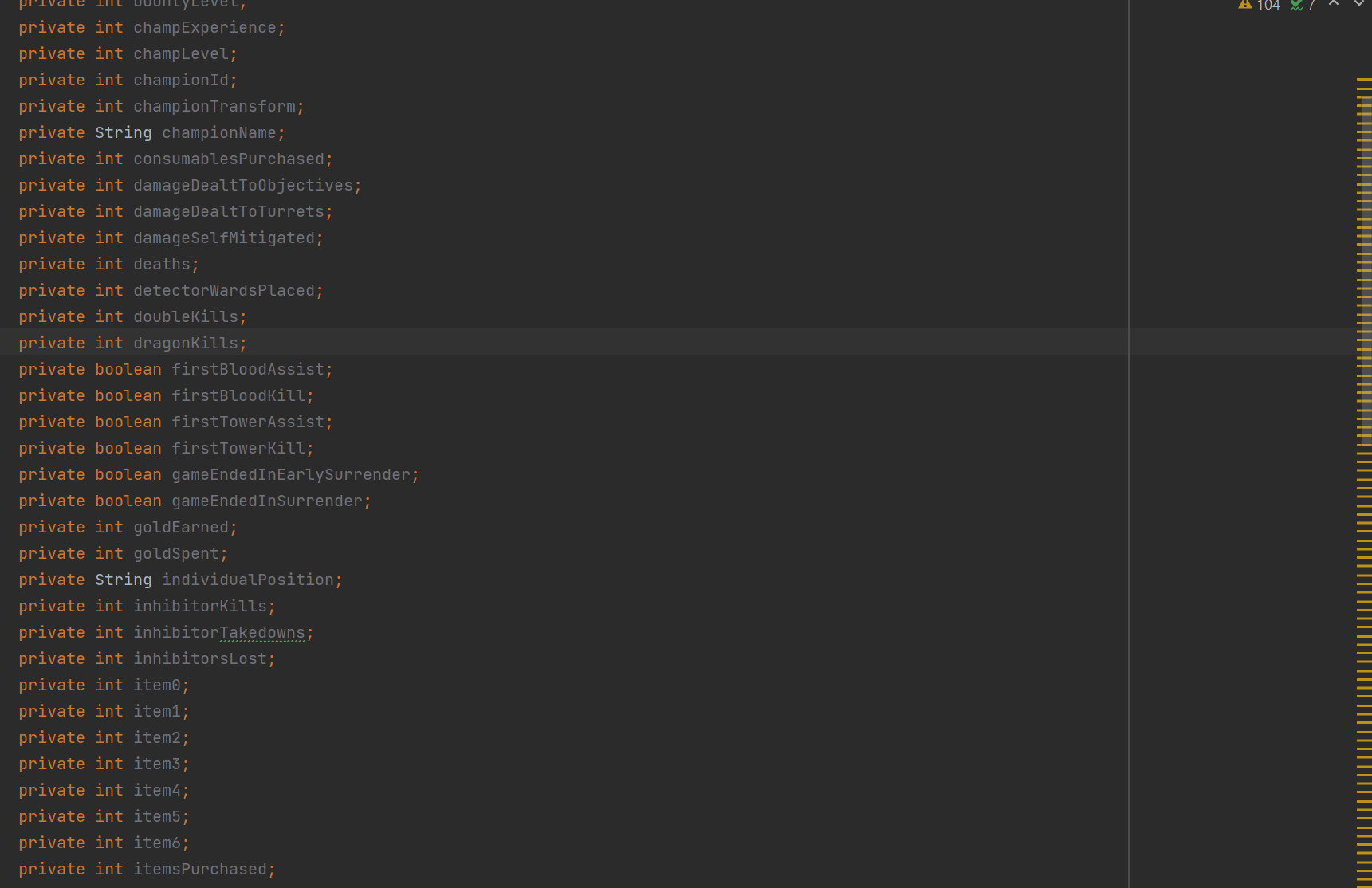This screenshot has width=1372, height=888.
Task: Click the firstTowerKill field name
Action: click(x=238, y=449)
